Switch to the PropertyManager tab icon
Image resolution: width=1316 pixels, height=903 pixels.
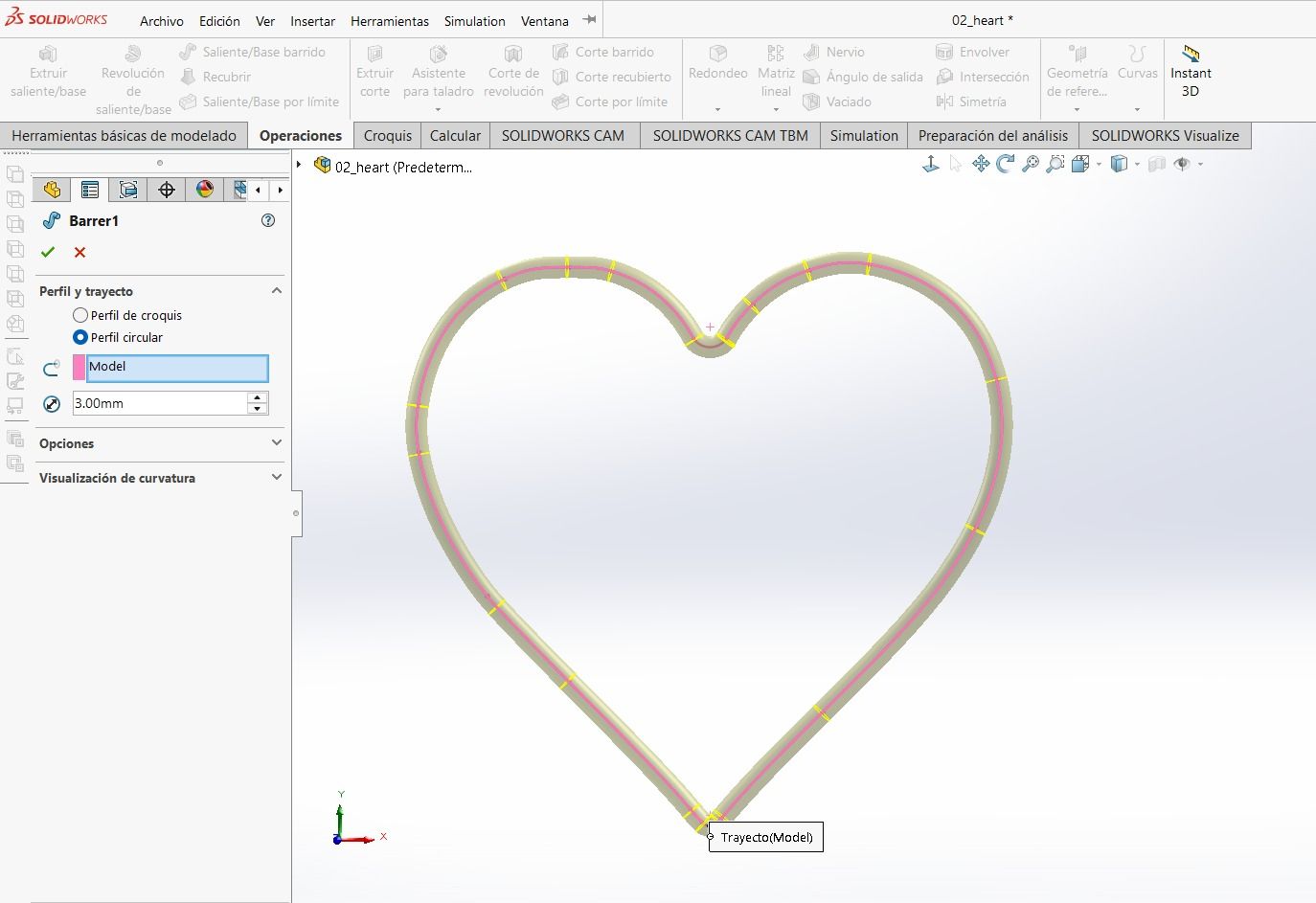coord(90,190)
